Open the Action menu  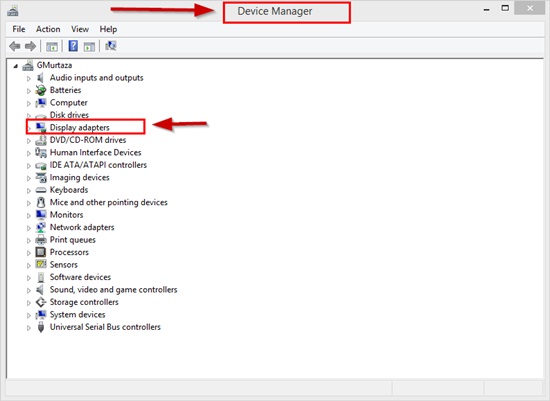coord(48,29)
